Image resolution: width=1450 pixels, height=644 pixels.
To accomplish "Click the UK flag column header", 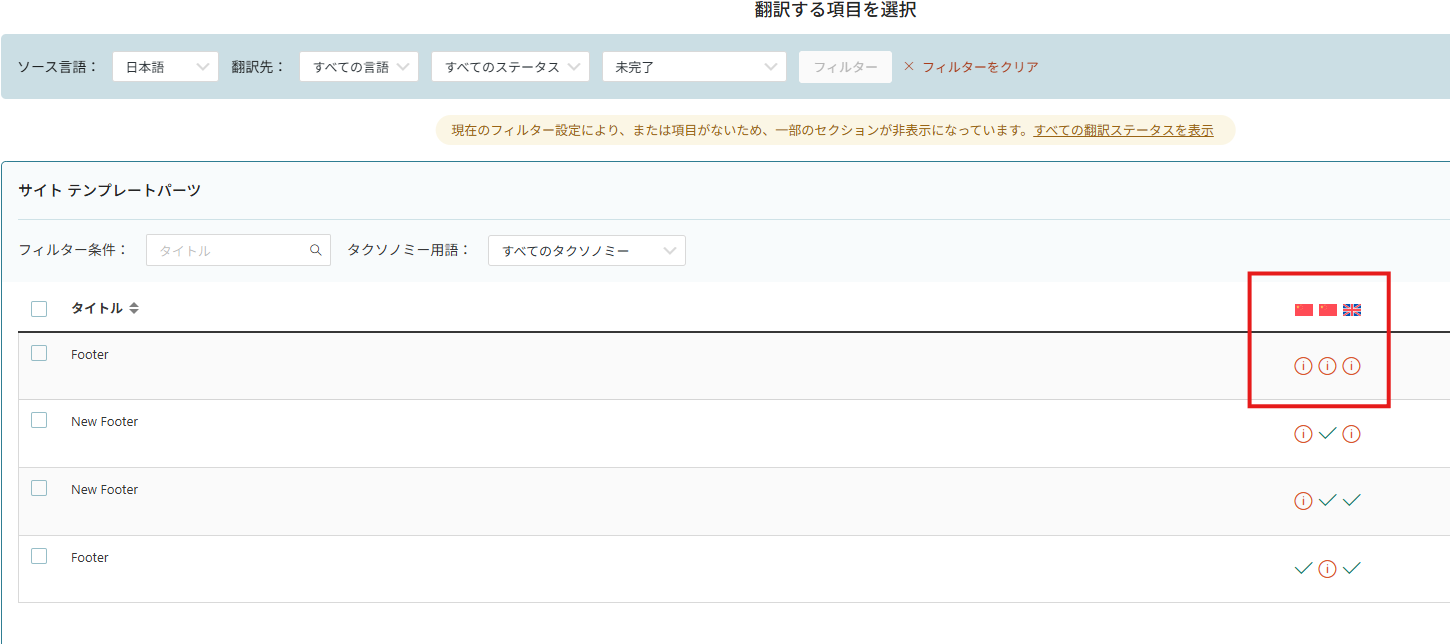I will click(x=1352, y=310).
